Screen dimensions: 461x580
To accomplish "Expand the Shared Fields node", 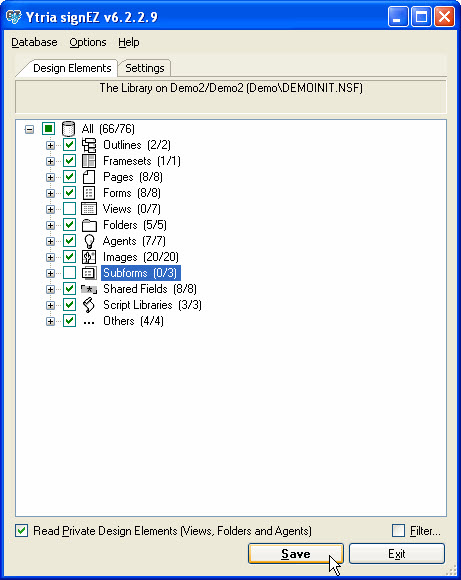I will [50, 289].
